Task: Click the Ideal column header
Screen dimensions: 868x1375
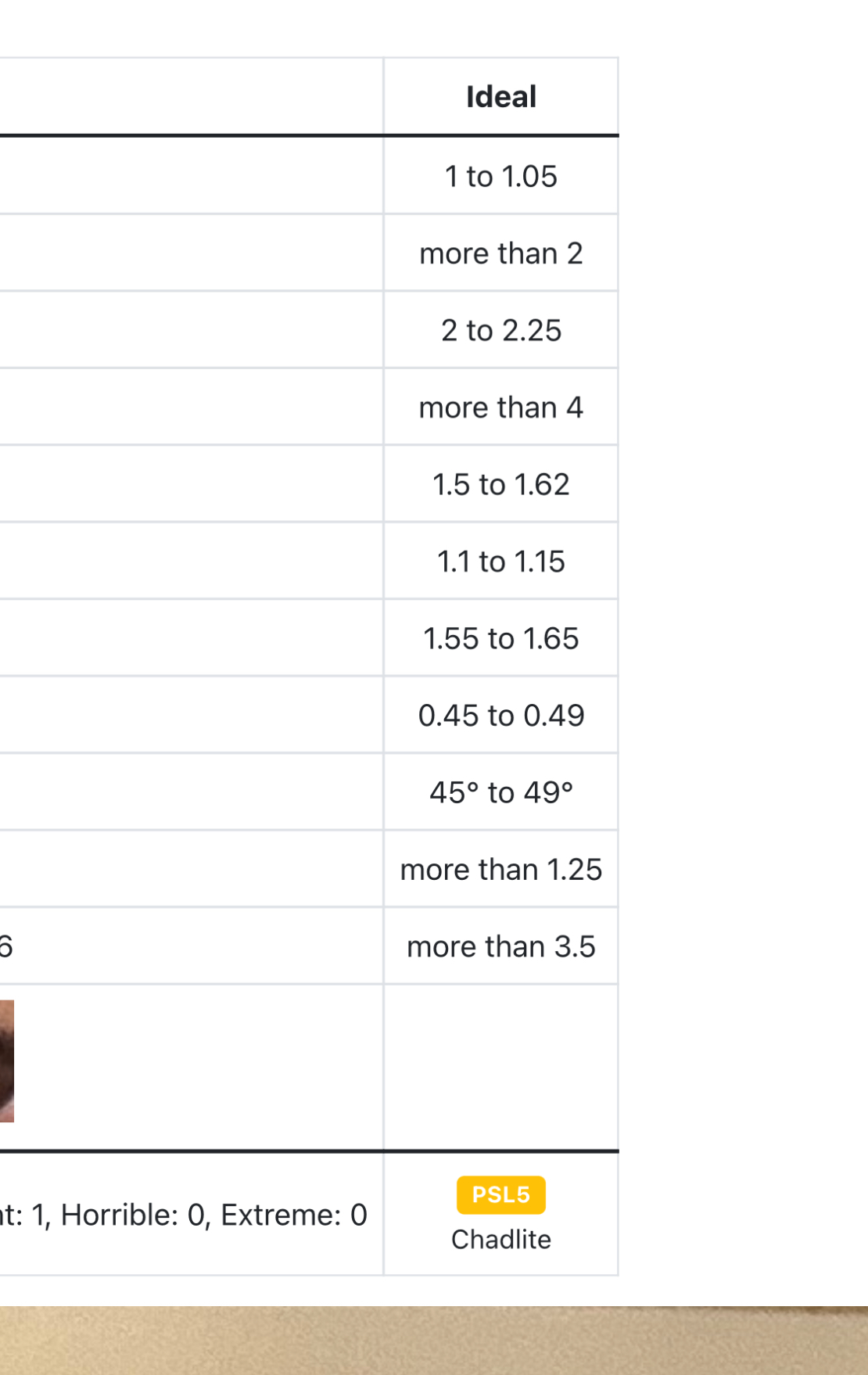Action: coord(500,97)
